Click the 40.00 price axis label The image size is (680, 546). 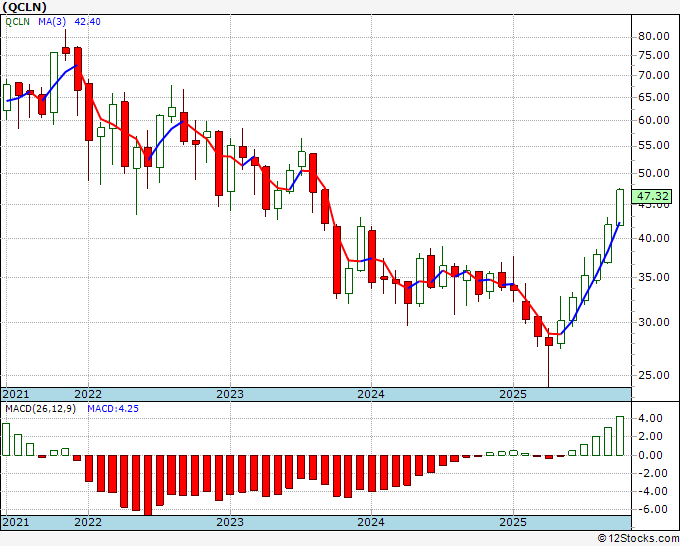[654, 238]
